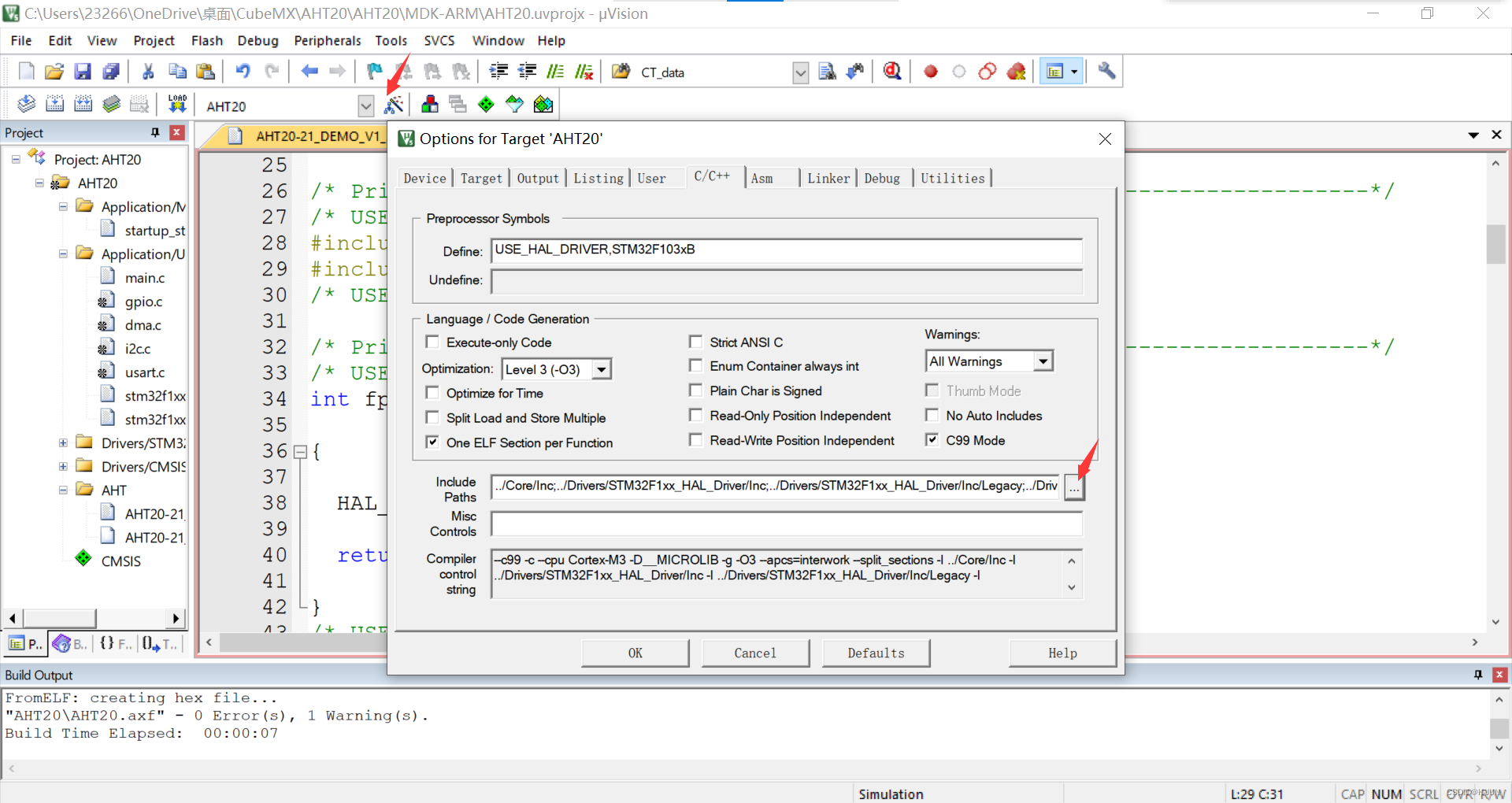Click the Save All icon

pos(111,72)
